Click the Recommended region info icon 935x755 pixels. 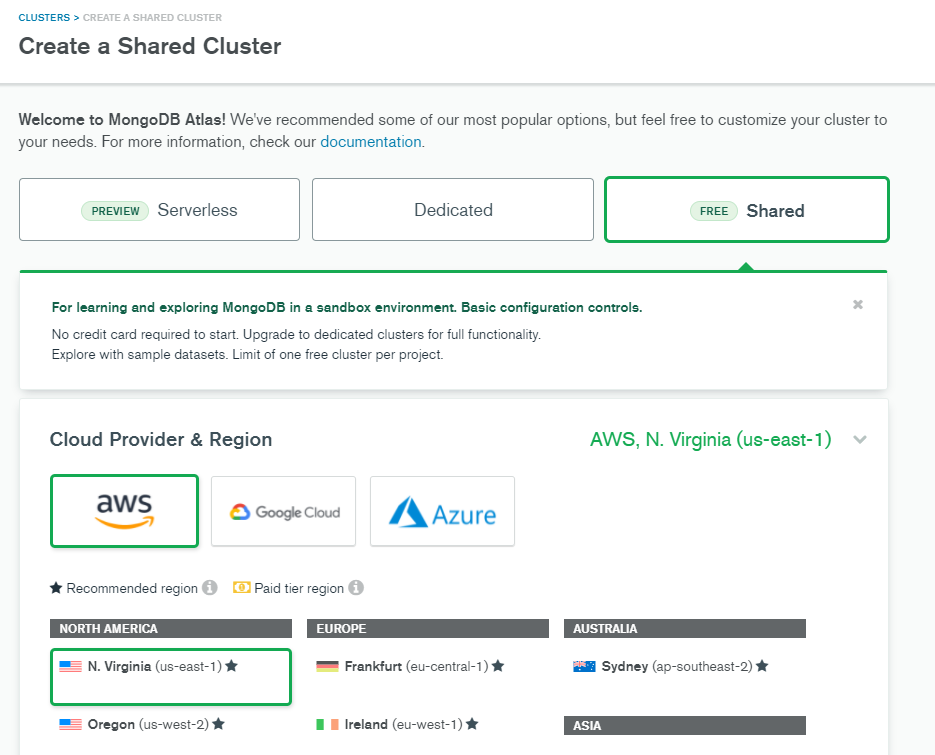tap(210, 588)
